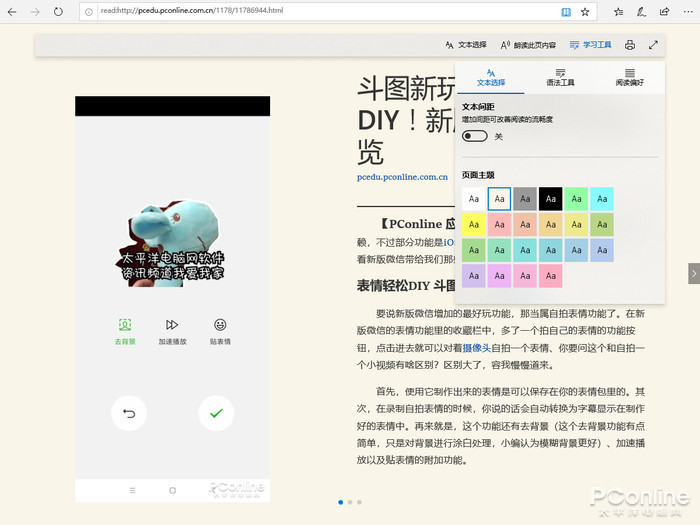700x525 pixels.
Task: Switch to the 阅读偏好 tab
Action: click(x=629, y=78)
